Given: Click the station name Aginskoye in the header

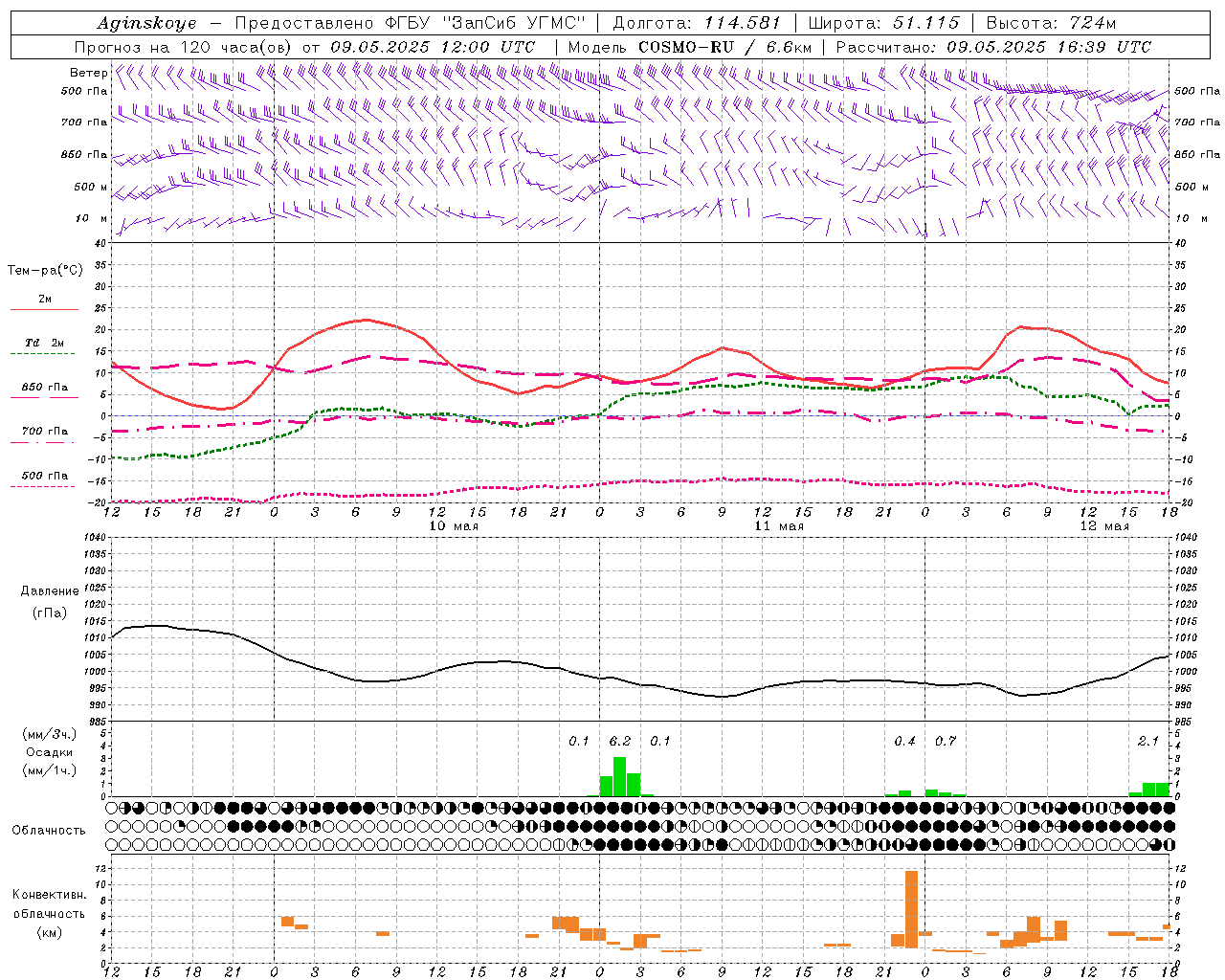Looking at the screenshot, I should point(146,24).
